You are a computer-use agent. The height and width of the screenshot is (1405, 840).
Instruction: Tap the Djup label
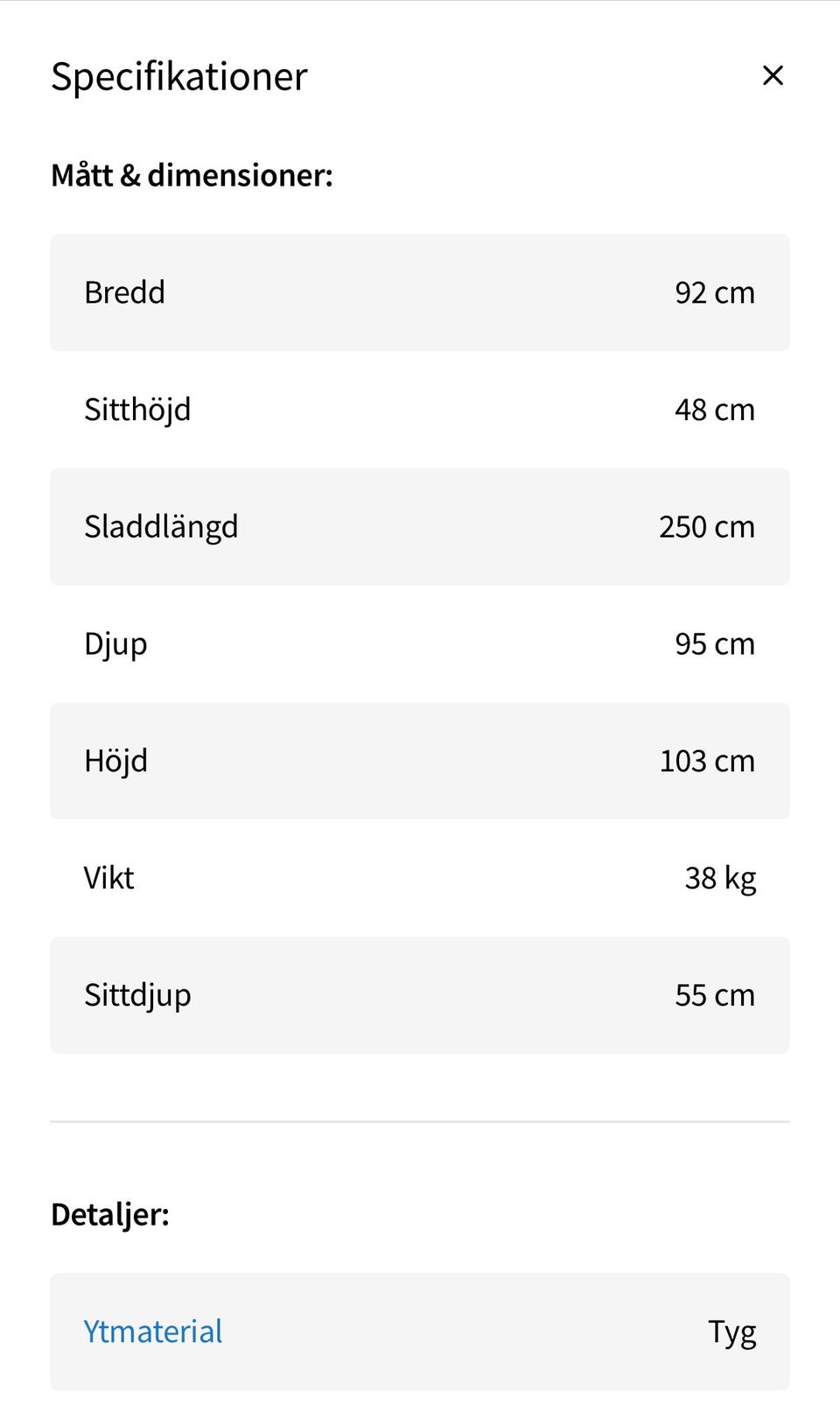click(x=115, y=644)
